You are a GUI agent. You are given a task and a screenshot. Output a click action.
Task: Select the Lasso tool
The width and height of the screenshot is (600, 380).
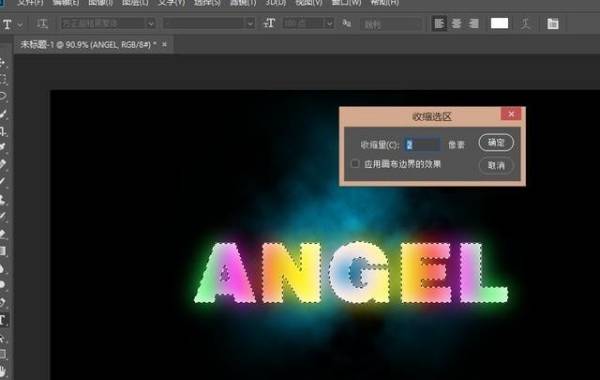(x=3, y=96)
